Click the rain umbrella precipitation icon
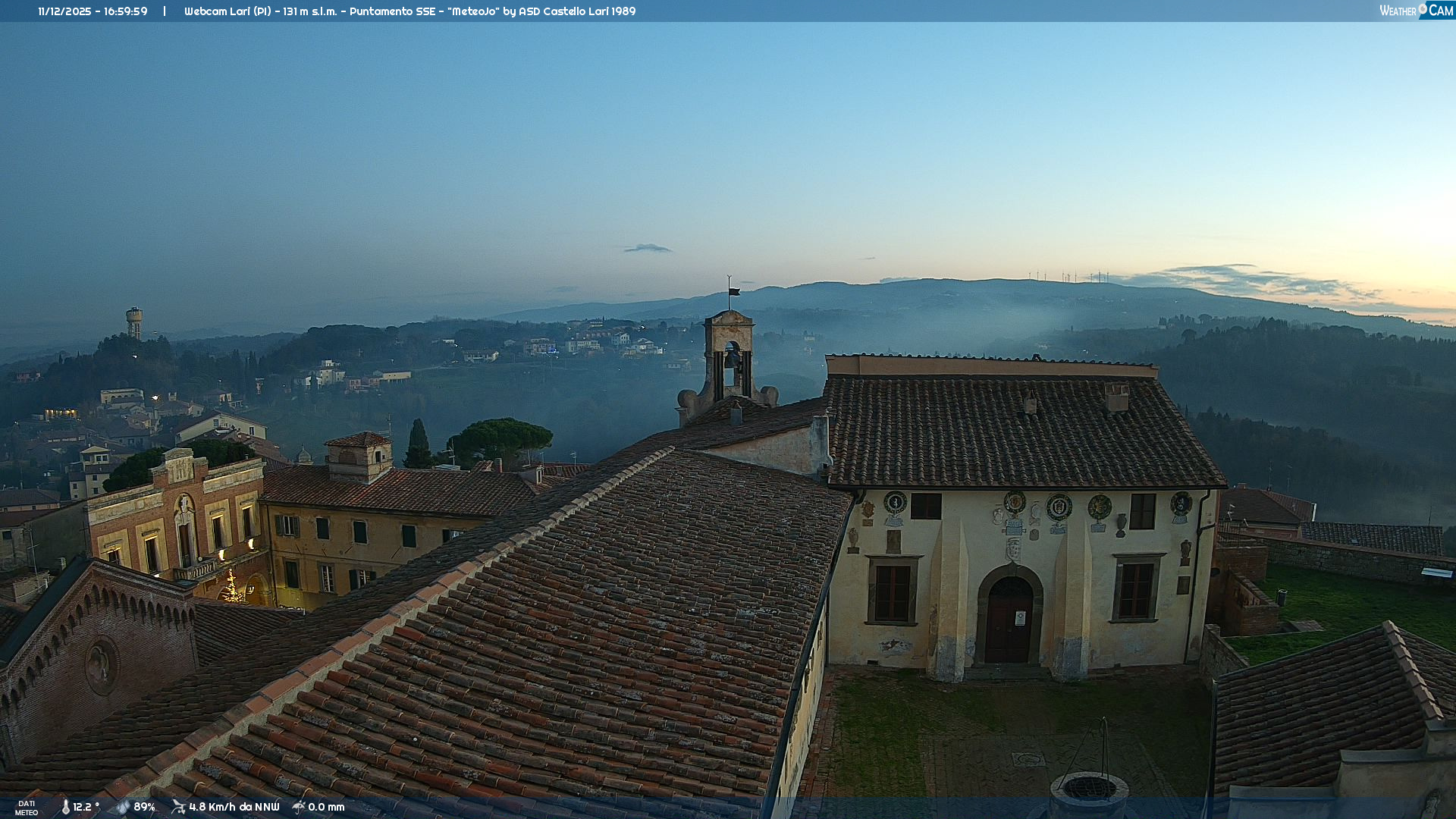This screenshot has width=1456, height=819. point(299,807)
